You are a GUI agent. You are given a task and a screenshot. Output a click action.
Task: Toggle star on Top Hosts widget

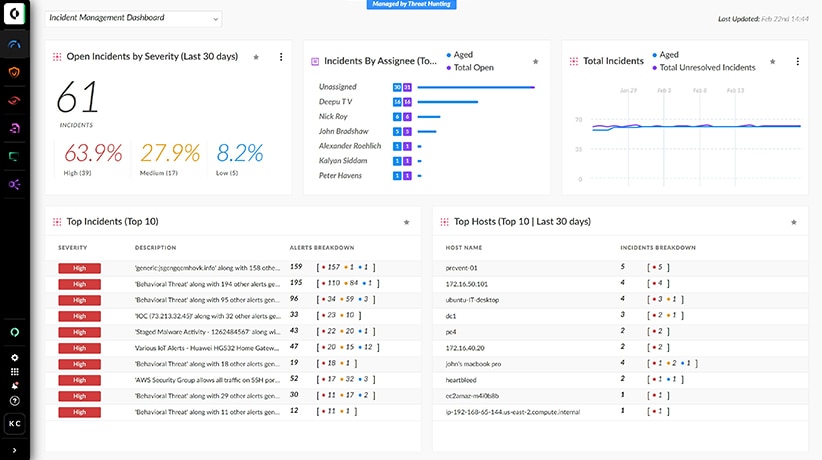(794, 222)
